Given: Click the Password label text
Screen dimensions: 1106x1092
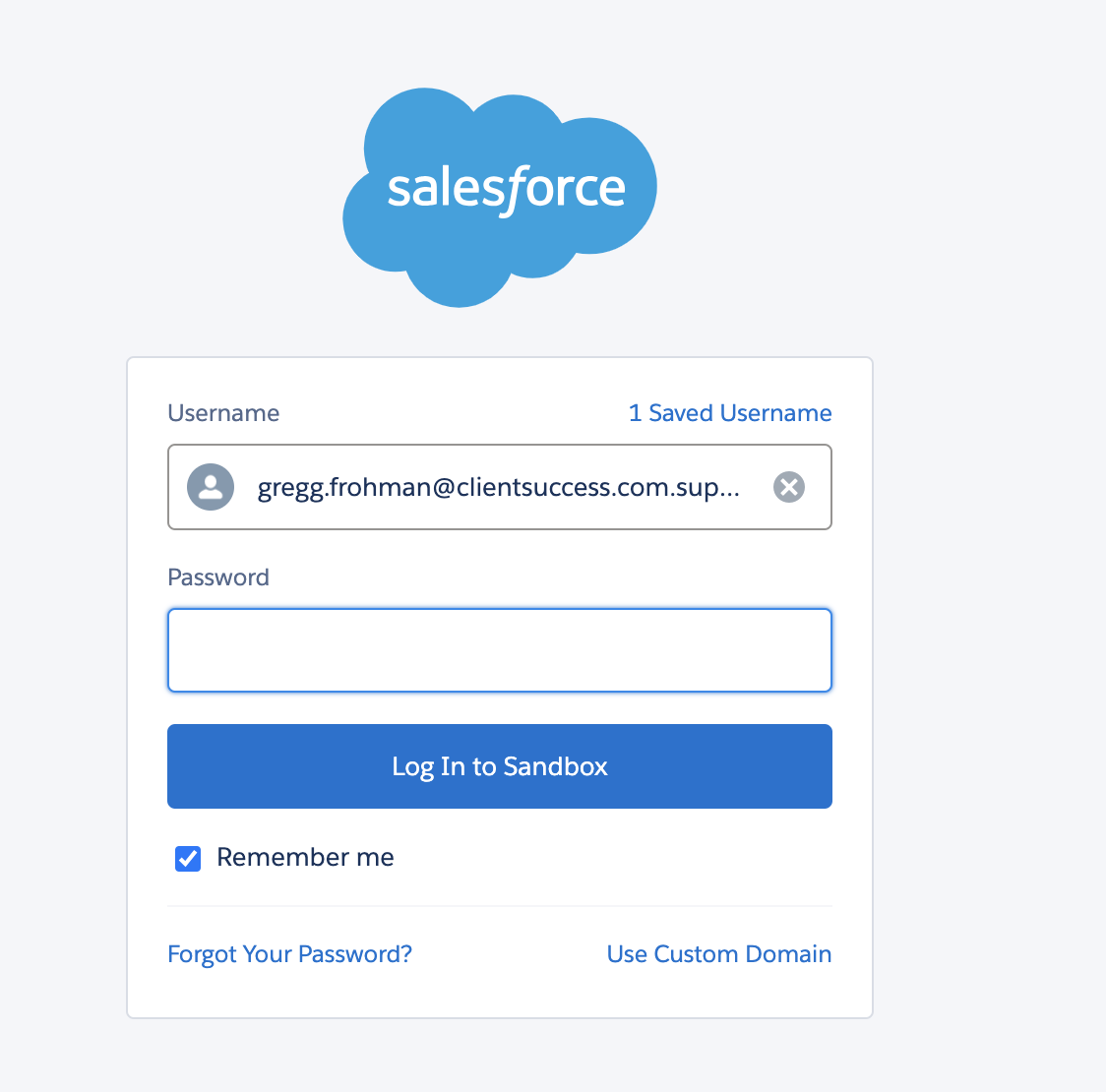Looking at the screenshot, I should click(218, 577).
